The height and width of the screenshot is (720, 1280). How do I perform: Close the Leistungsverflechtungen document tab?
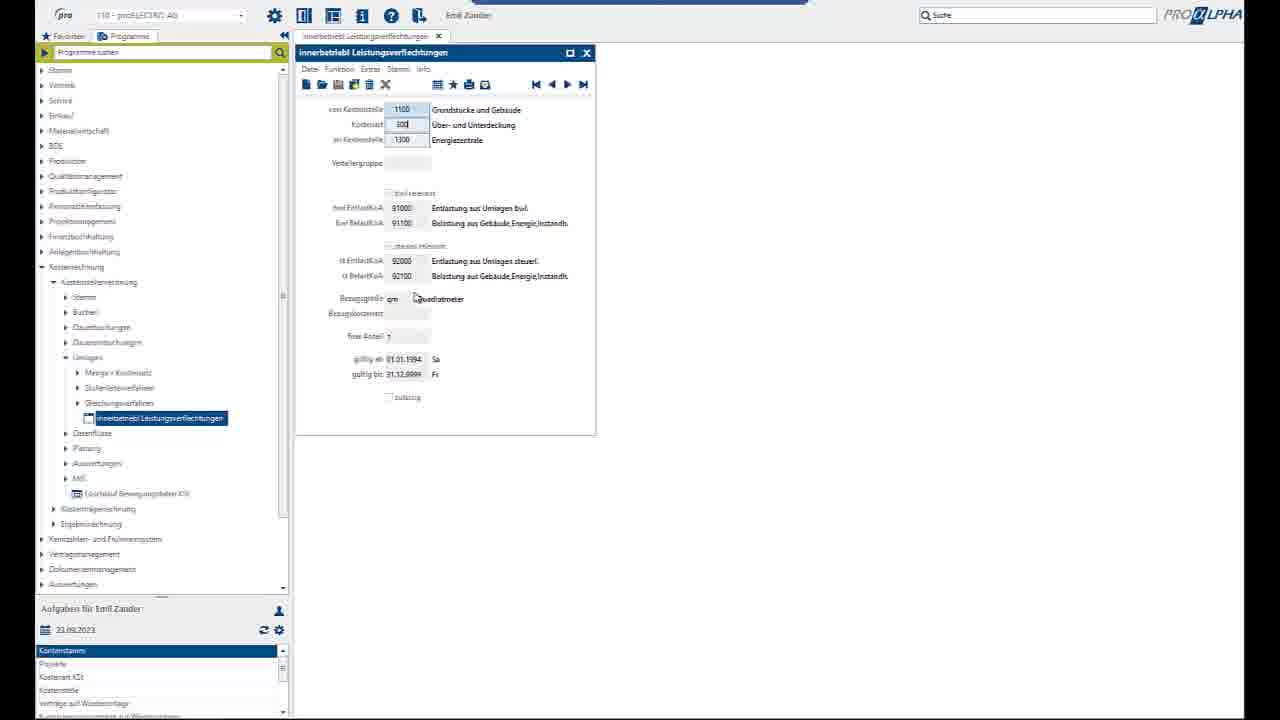(x=438, y=36)
